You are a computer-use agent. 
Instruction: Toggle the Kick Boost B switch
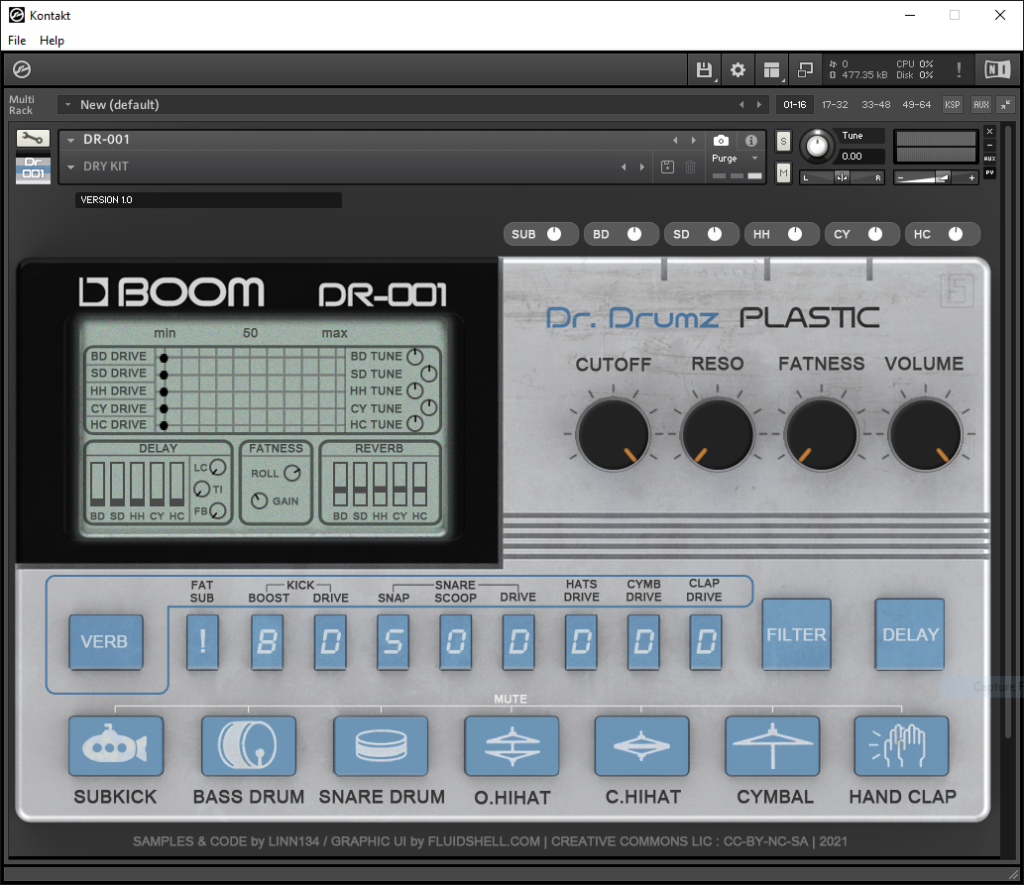(267, 642)
